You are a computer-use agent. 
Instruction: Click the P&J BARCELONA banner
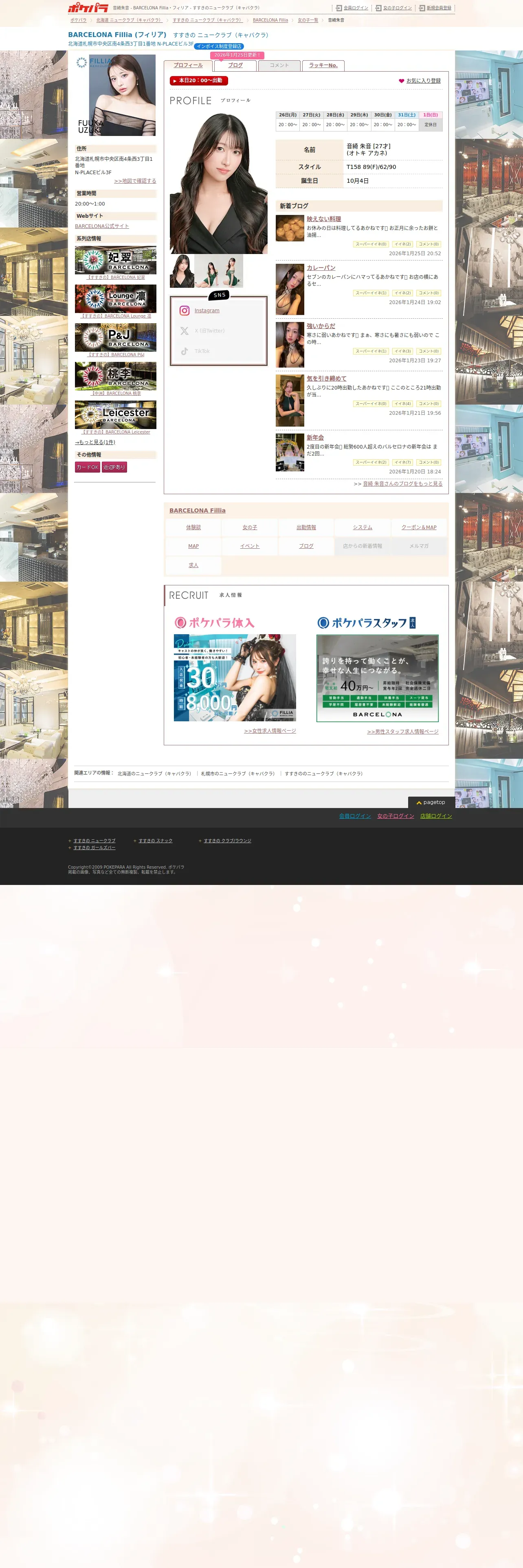pyautogui.click(x=116, y=338)
